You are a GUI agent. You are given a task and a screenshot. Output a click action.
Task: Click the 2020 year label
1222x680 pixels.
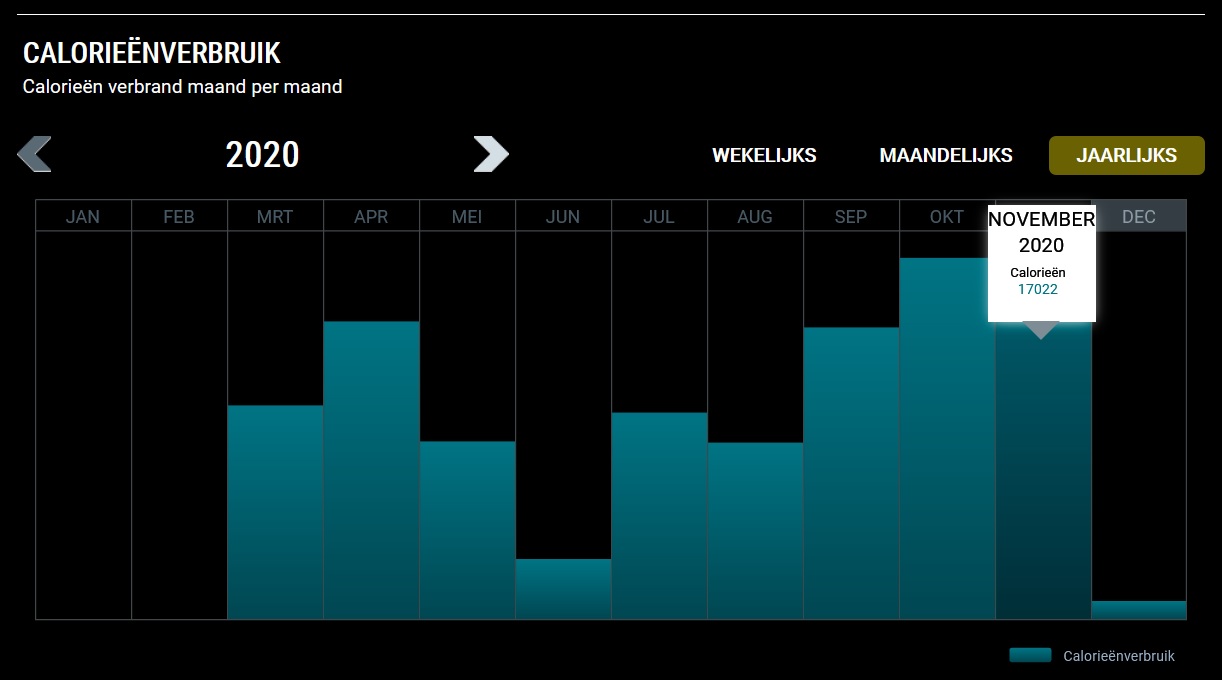click(262, 155)
